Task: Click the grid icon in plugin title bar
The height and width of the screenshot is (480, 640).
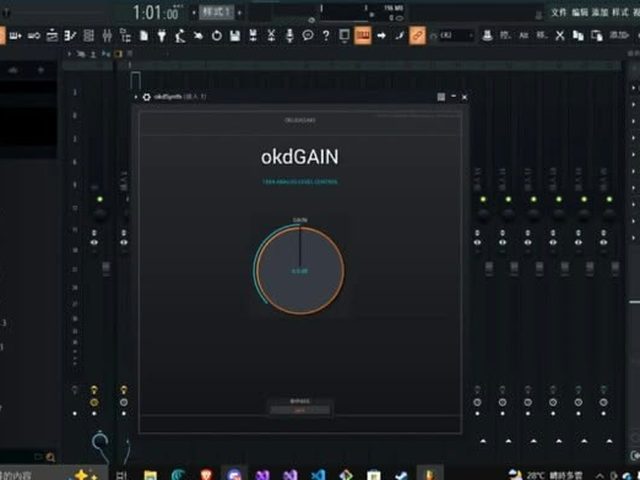Action: 441,97
